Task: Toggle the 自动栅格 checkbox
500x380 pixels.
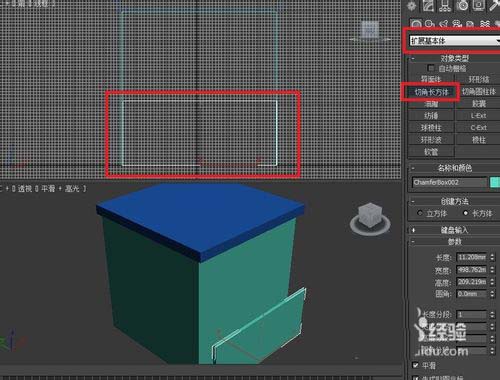Action: 431,68
